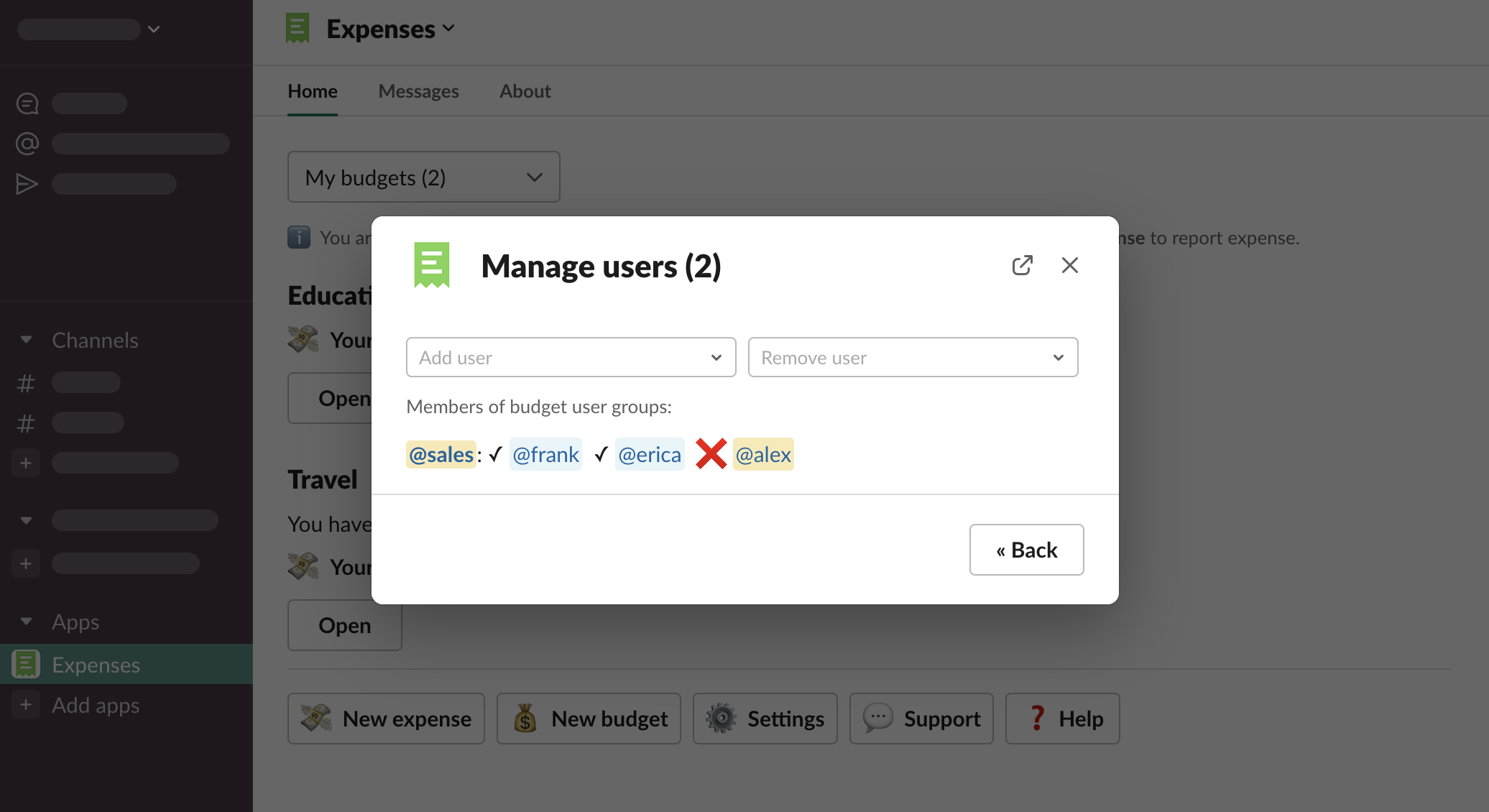Switch to the About tab
The image size is (1489, 812).
(525, 91)
